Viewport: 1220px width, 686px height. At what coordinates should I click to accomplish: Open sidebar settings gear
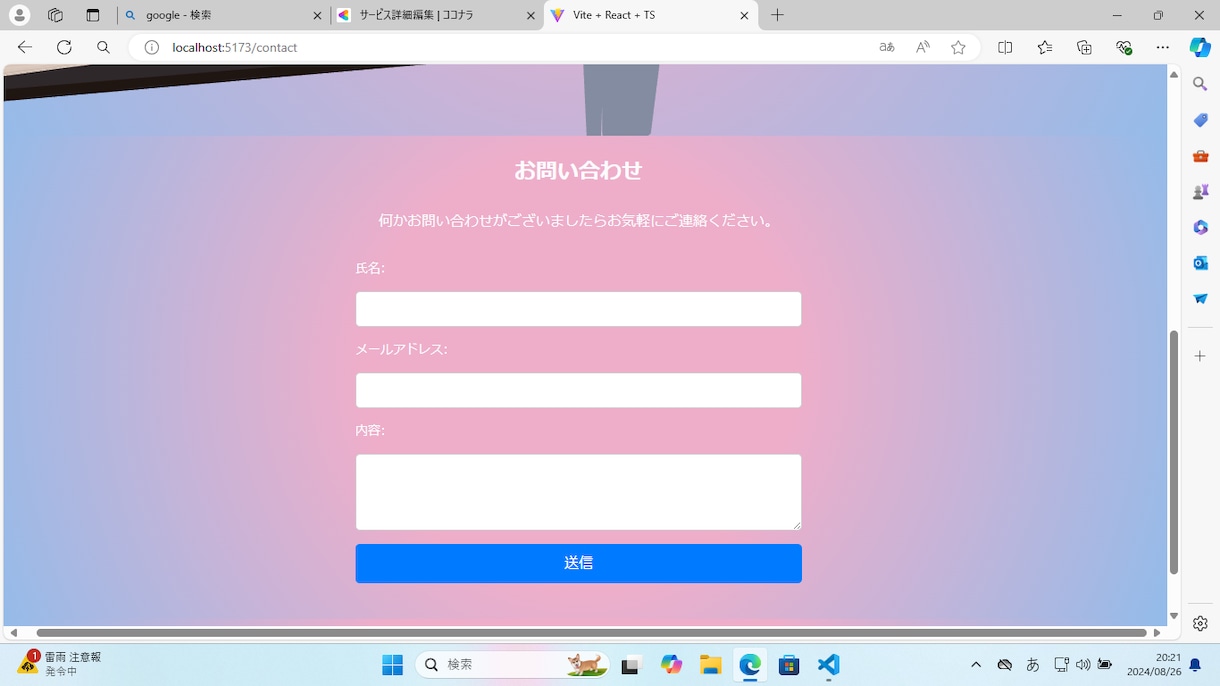point(1200,624)
